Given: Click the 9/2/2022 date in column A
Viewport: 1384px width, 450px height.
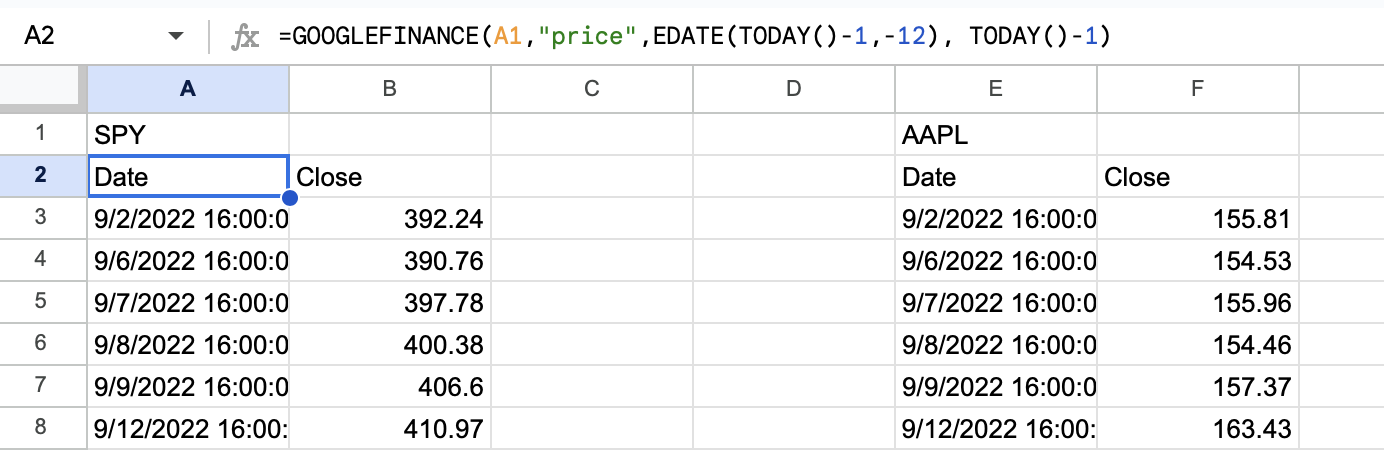Looking at the screenshot, I should [188, 218].
